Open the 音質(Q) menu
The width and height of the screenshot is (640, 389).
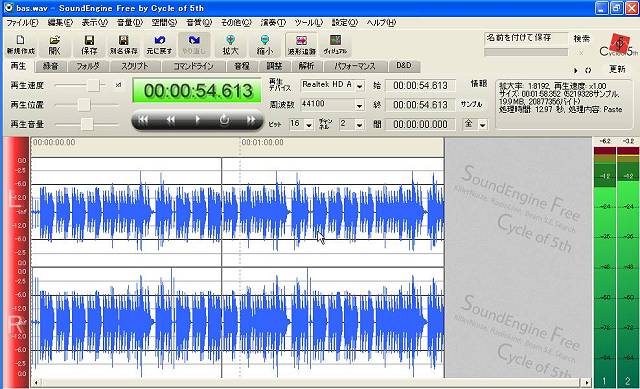point(199,22)
